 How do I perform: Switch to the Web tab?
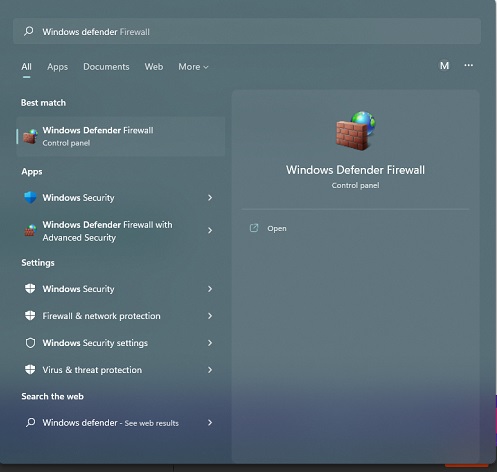pyautogui.click(x=154, y=67)
